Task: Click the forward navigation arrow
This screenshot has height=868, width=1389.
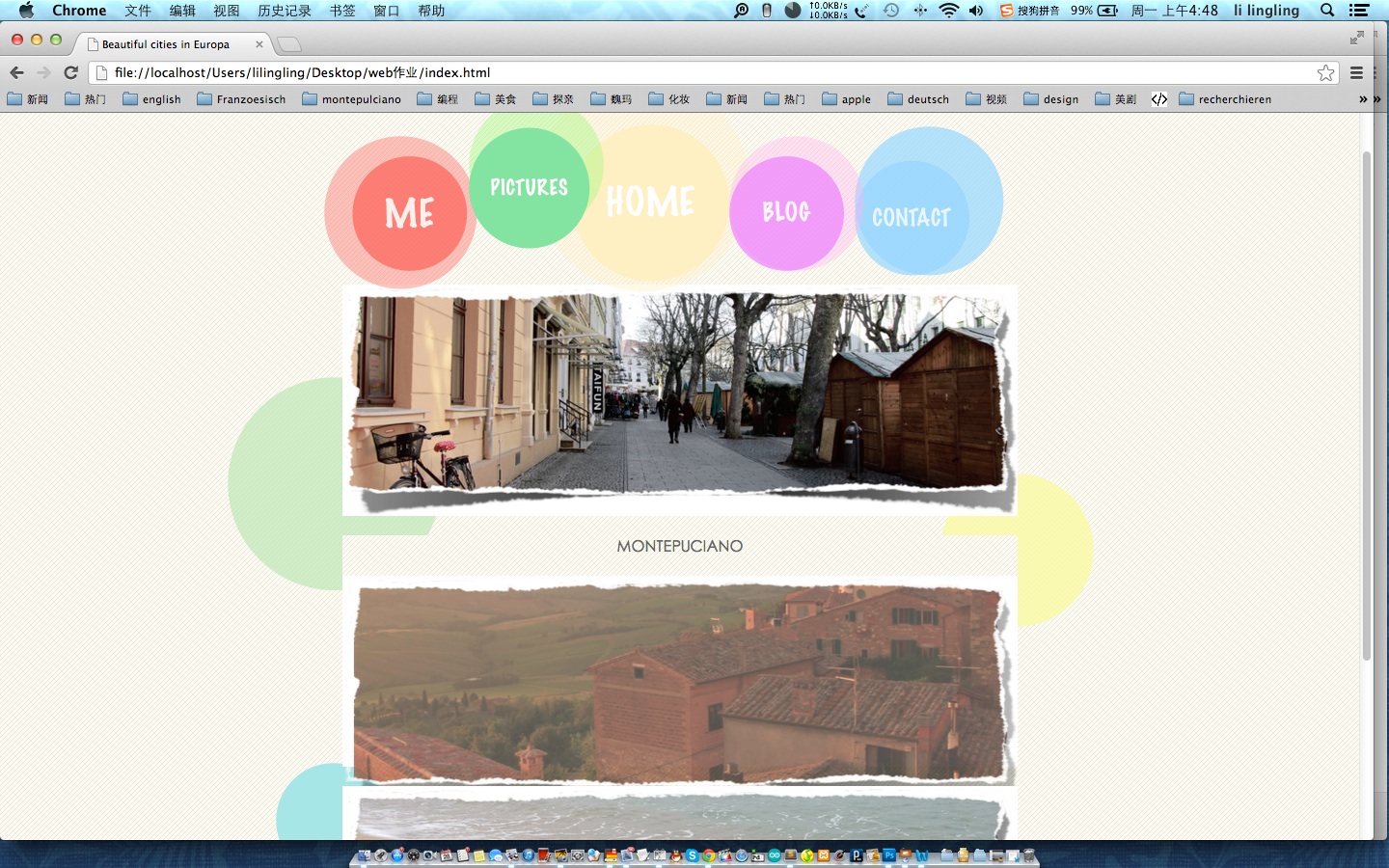Action: coord(43,72)
